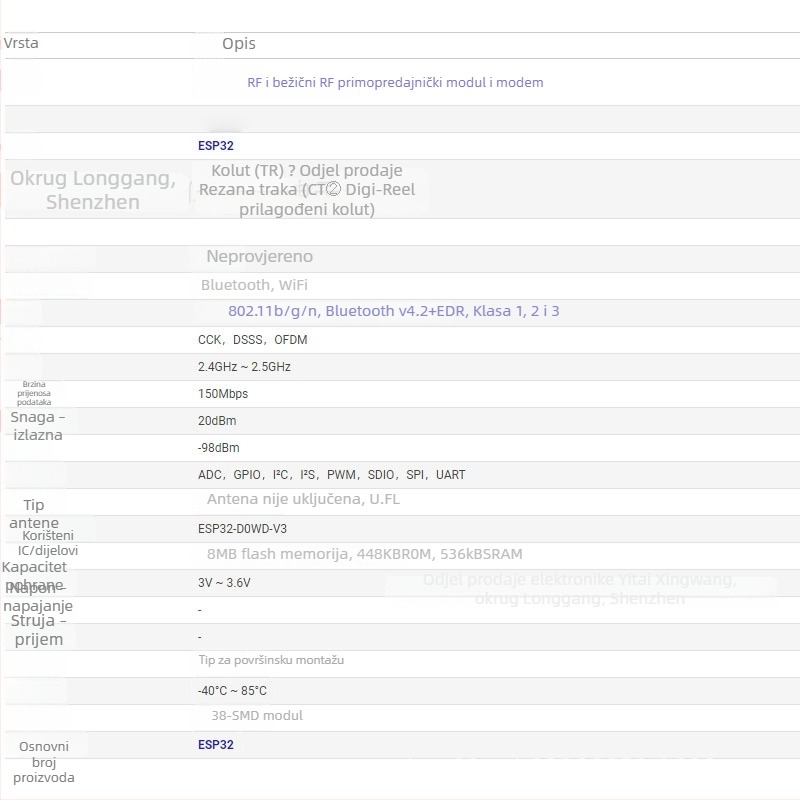Select the 150Mbps data rate value
The height and width of the screenshot is (800, 800).
[x=223, y=394]
